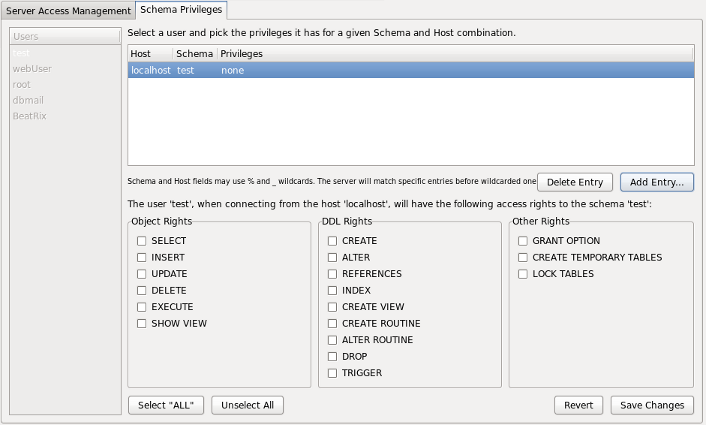706x425 pixels.
Task: Enable the CREATE VIEW DDL right
Action: pos(333,307)
